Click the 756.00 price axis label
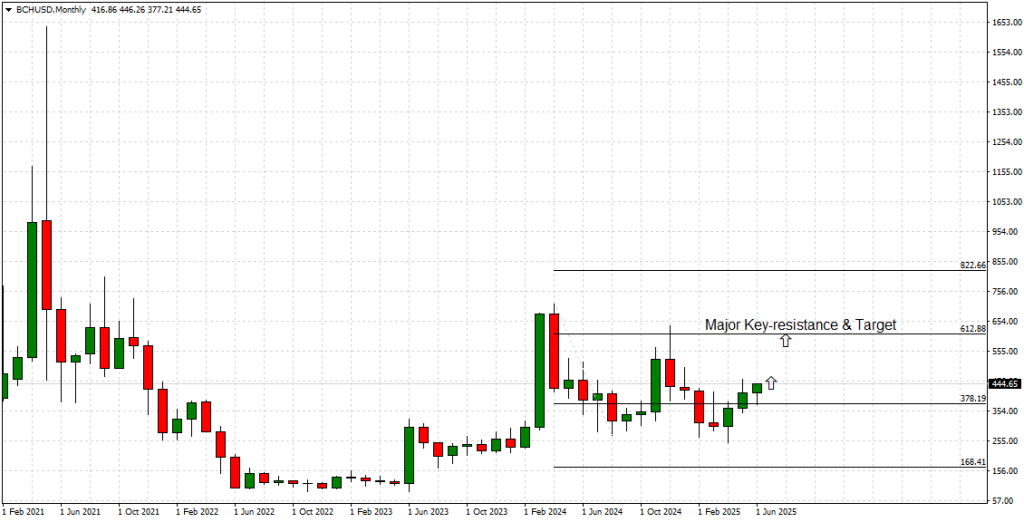This screenshot has height=522, width=1024. pyautogui.click(x=1006, y=291)
